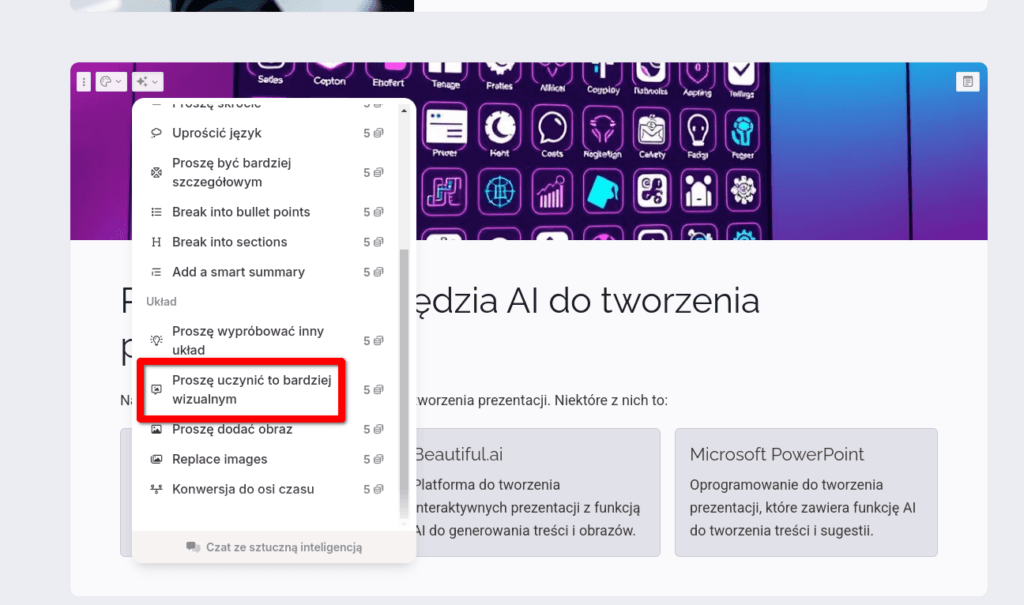Select 'Break into bullet points'
The height and width of the screenshot is (605, 1024).
(x=266, y=212)
